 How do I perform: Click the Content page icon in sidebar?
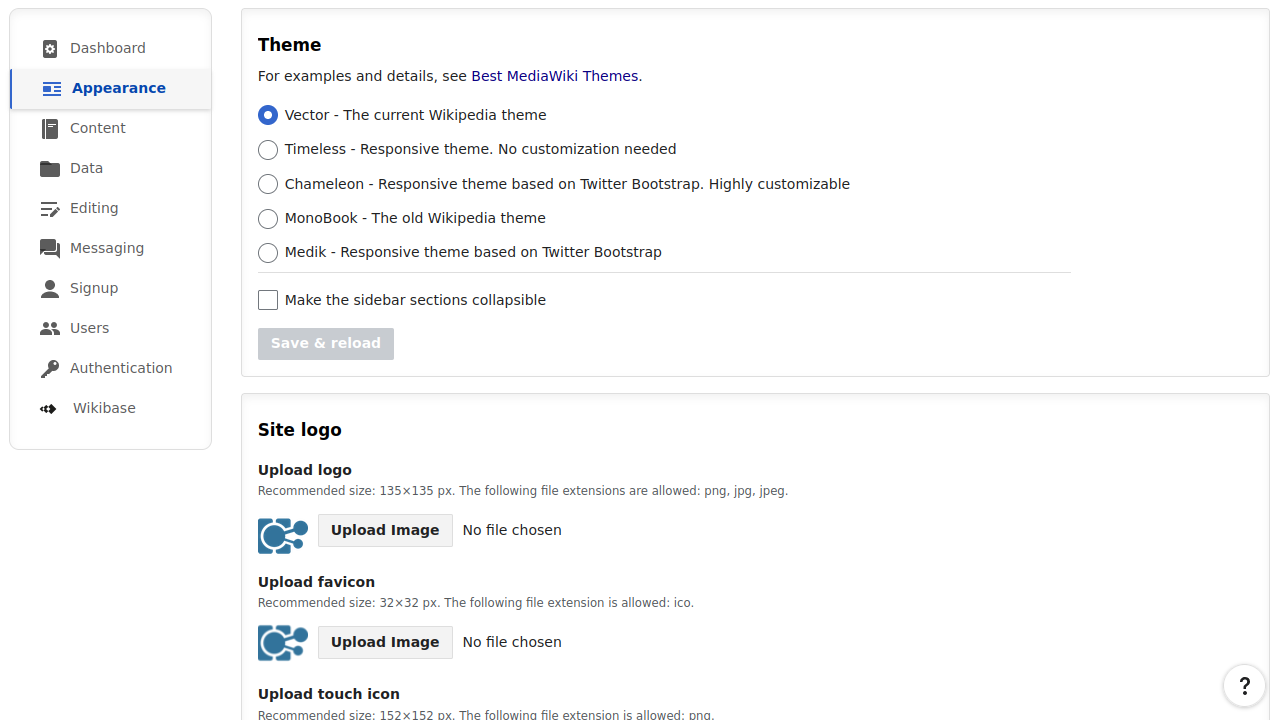pos(49,128)
